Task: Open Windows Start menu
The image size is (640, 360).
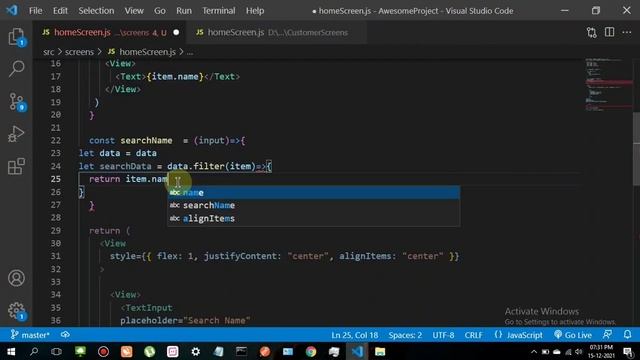Action: 11,351
